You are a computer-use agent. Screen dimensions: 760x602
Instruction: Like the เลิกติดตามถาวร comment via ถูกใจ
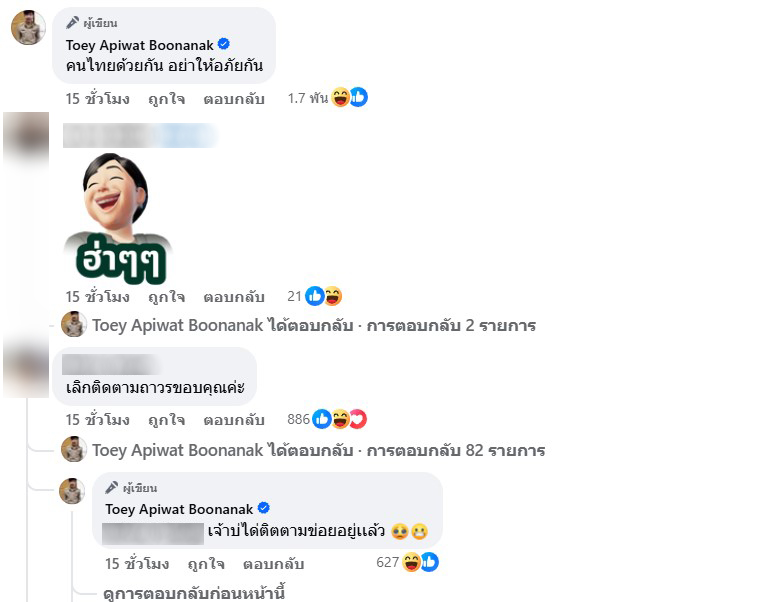166,420
